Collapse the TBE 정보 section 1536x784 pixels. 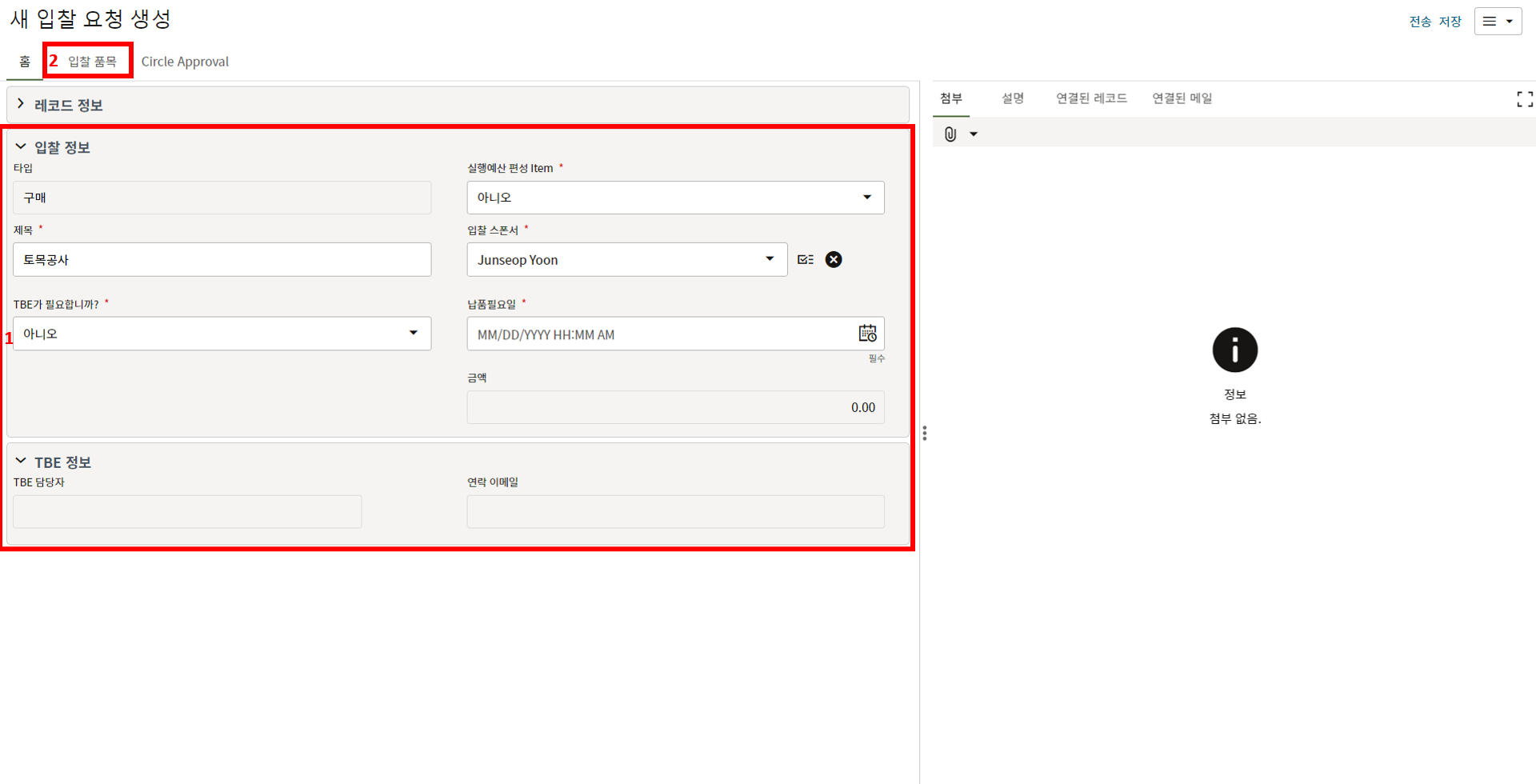pos(21,462)
